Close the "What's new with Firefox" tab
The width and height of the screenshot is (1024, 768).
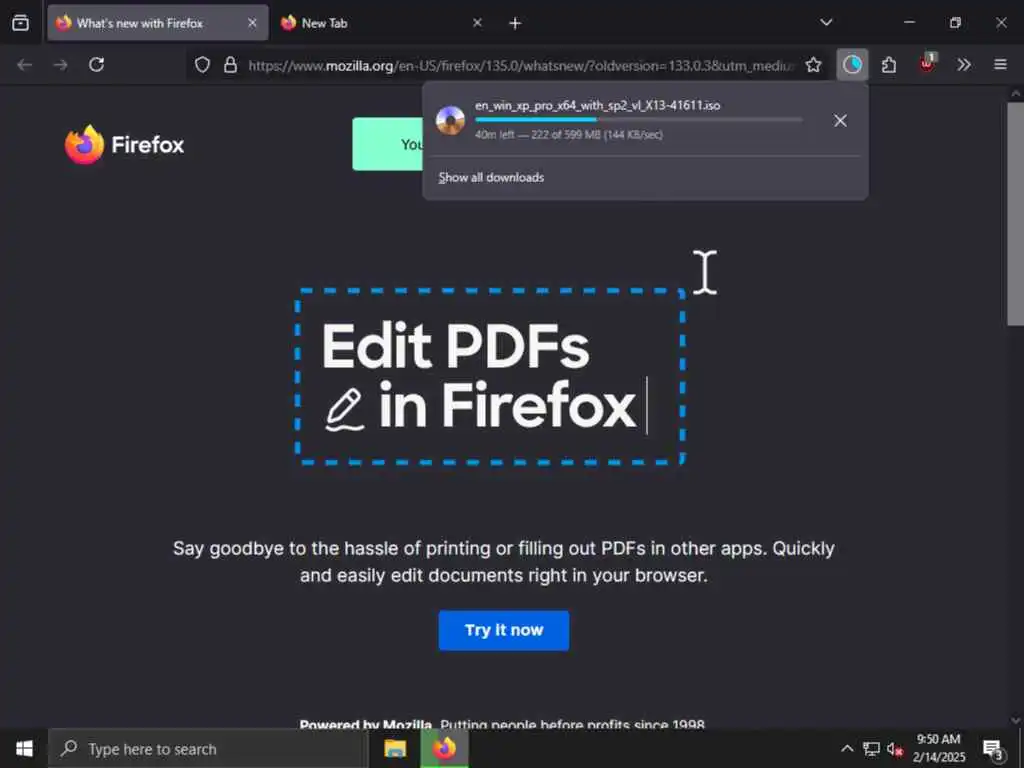click(252, 23)
